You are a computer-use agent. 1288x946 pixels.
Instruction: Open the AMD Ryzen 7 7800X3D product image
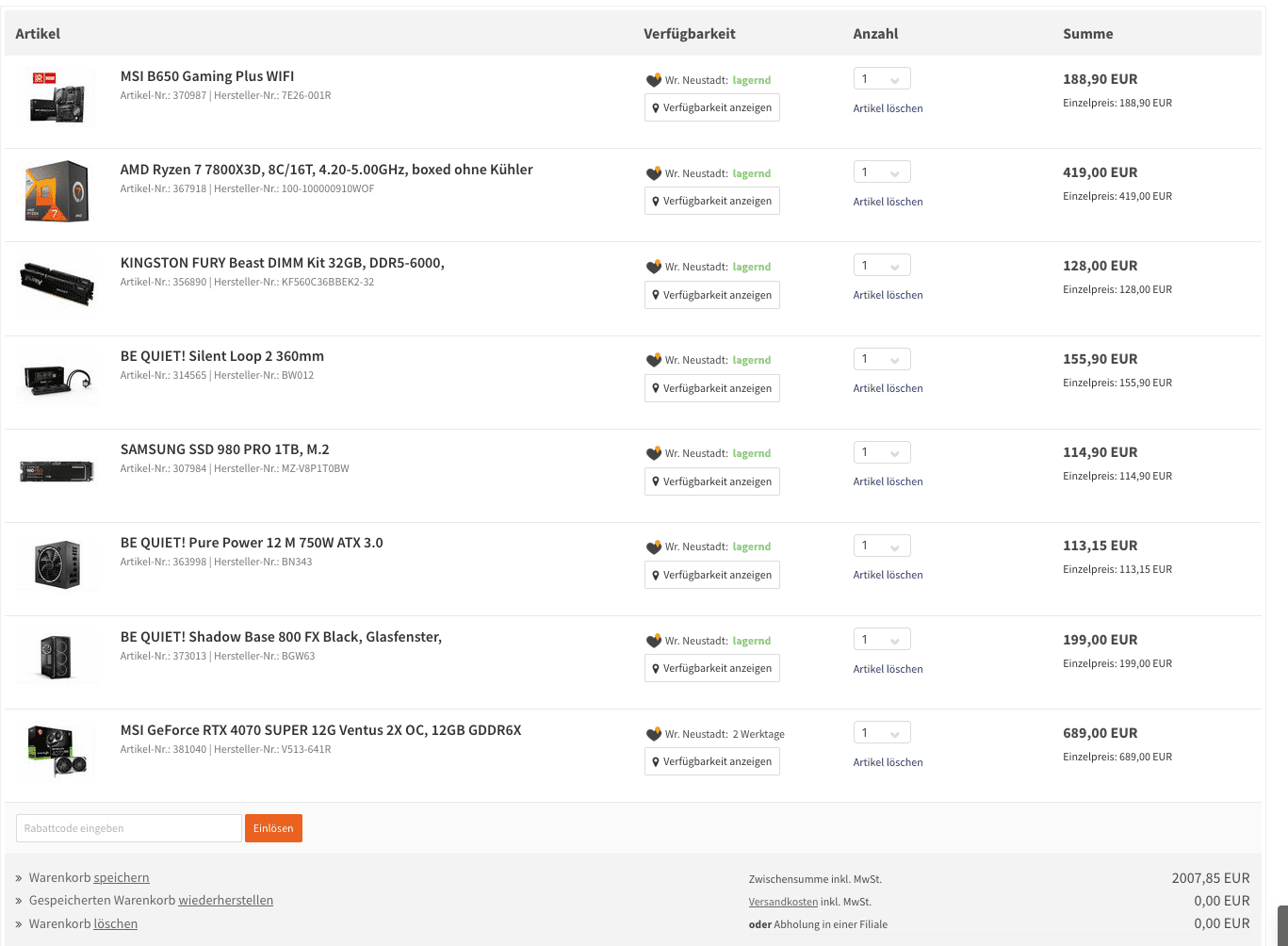pos(57,191)
